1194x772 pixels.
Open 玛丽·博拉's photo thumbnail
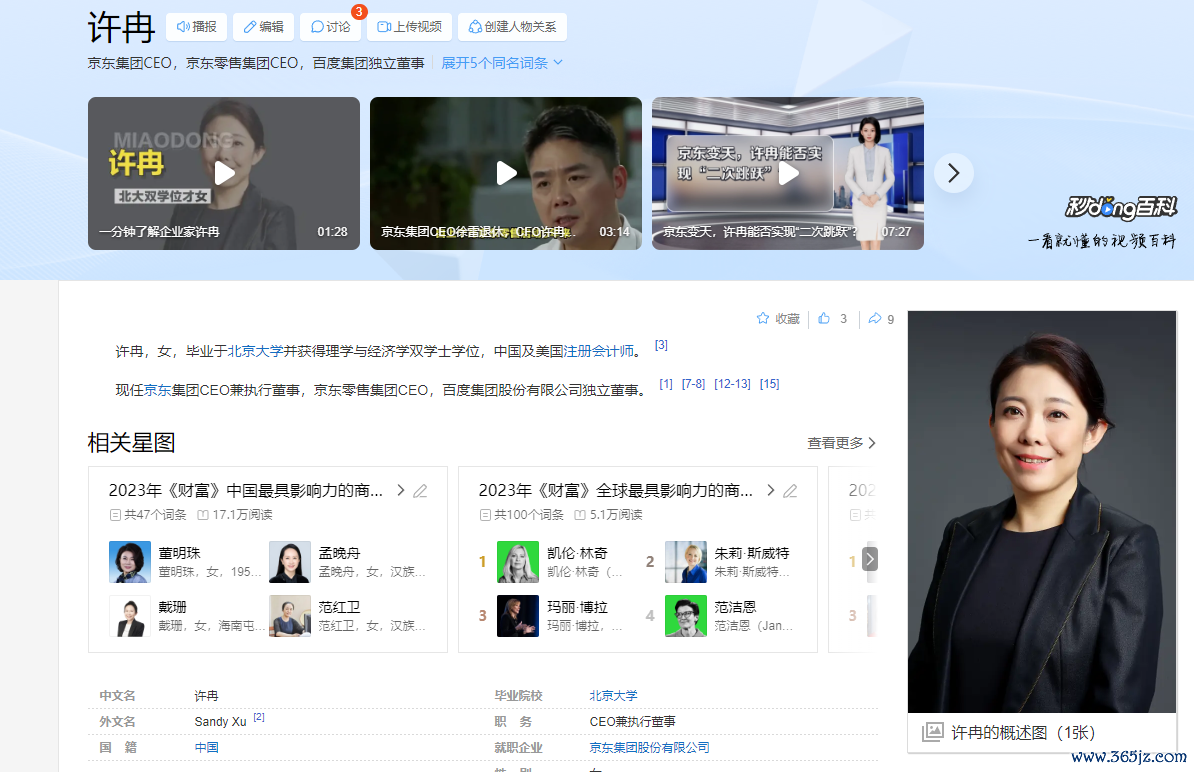(518, 616)
